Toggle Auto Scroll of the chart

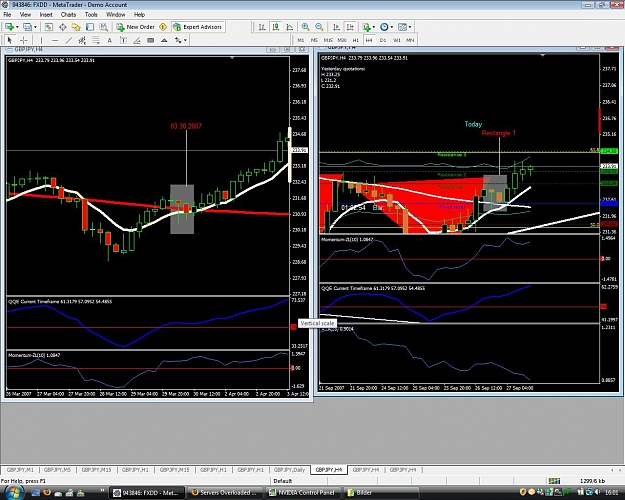[336, 27]
